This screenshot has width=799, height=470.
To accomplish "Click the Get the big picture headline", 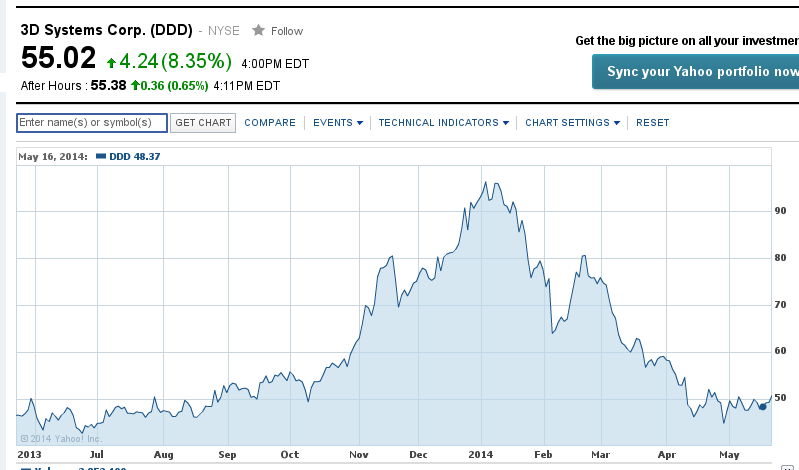I will point(687,41).
